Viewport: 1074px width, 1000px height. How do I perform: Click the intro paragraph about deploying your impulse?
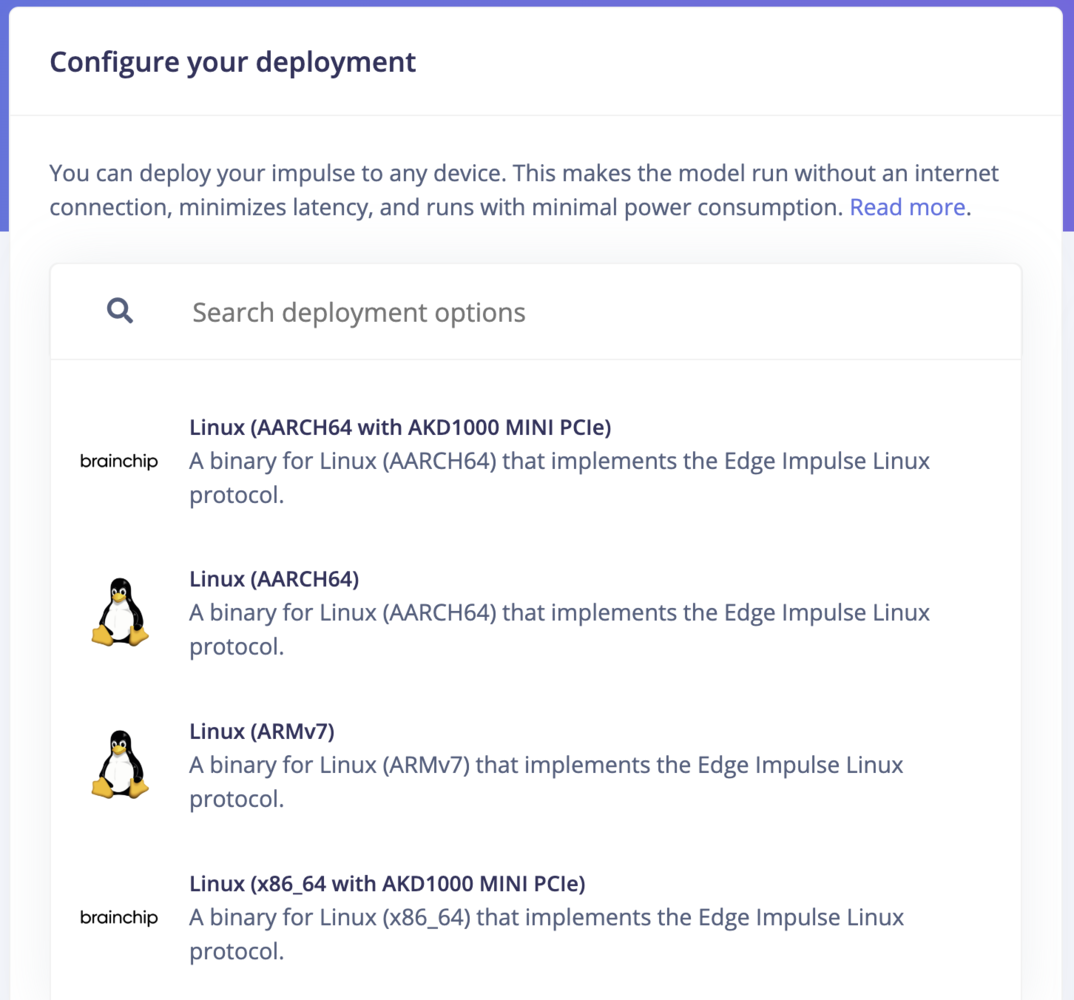[524, 190]
